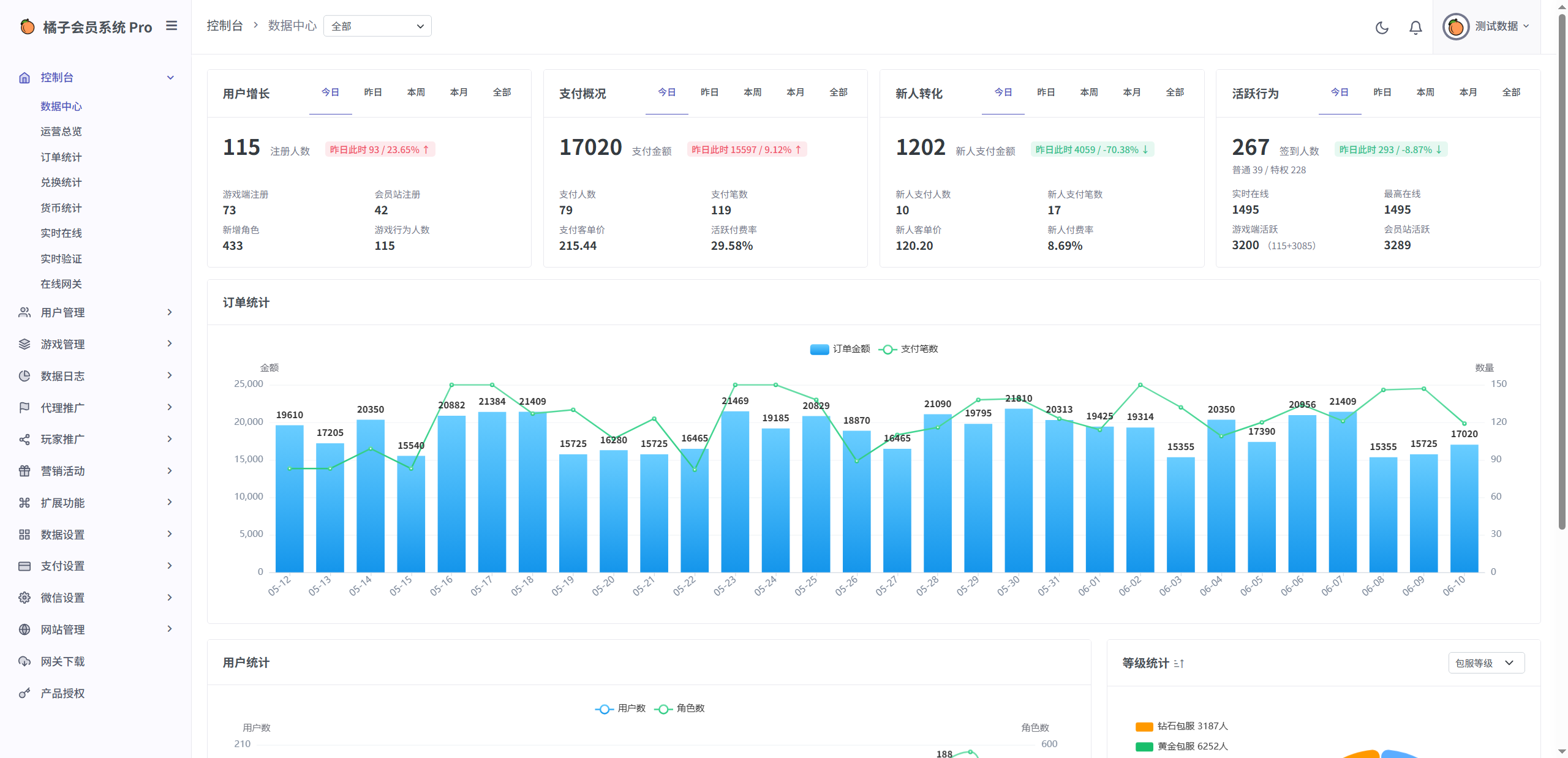The width and height of the screenshot is (1568, 758).
Task: Click the share icon for 玩家推广
Action: coord(24,440)
